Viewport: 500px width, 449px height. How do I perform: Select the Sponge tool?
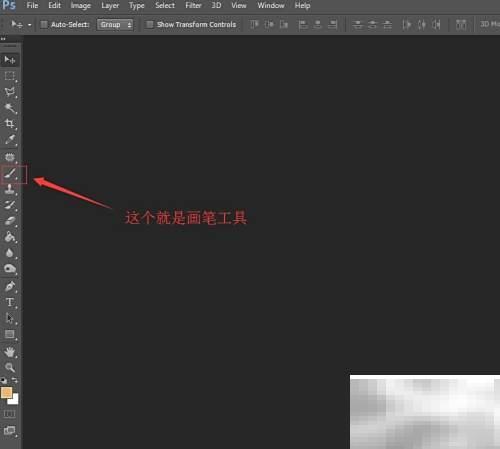pos(10,268)
